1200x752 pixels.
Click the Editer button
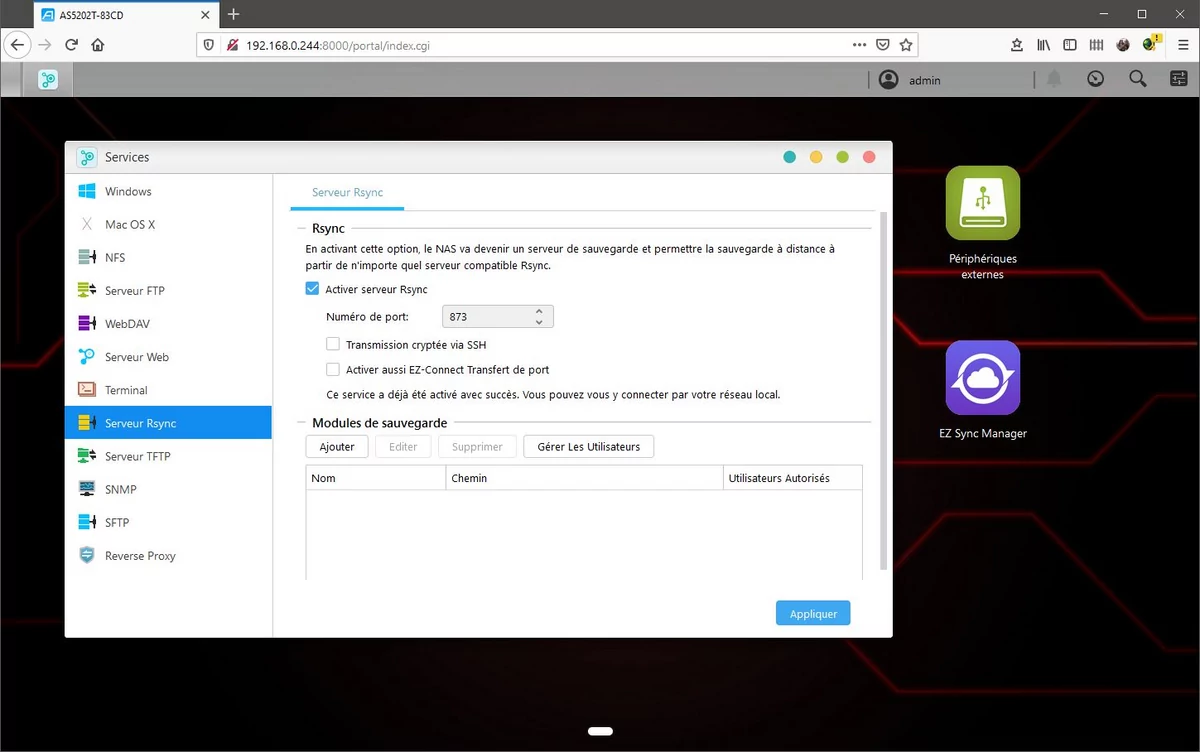403,446
